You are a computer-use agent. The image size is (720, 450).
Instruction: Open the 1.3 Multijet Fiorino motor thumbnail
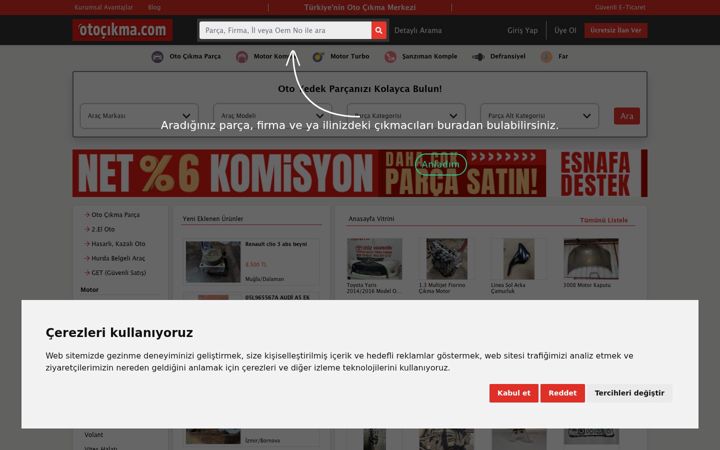click(446, 259)
